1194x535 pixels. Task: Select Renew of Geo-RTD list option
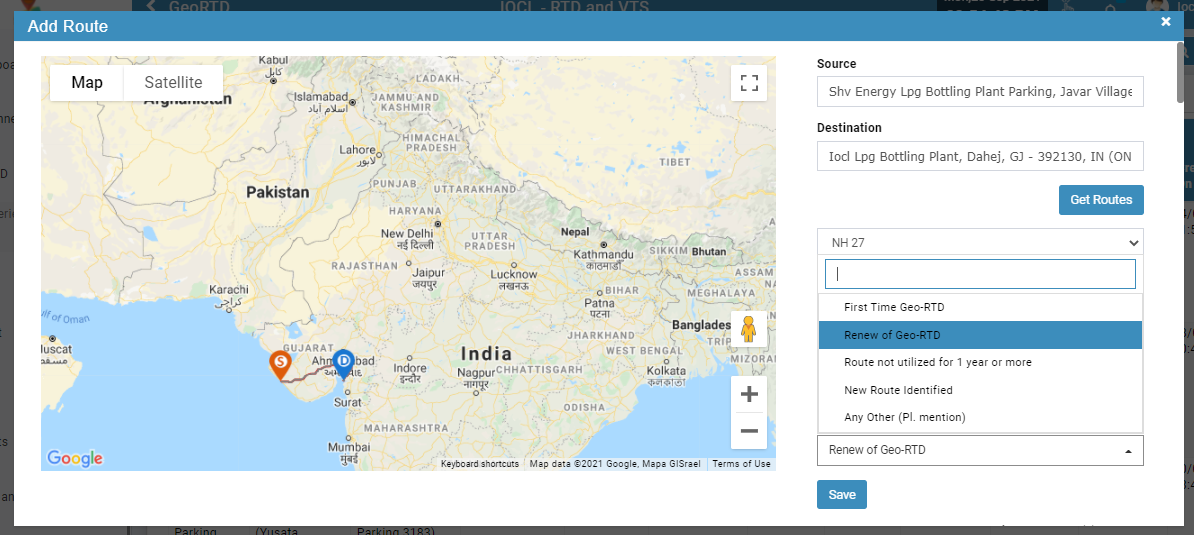(x=980, y=335)
